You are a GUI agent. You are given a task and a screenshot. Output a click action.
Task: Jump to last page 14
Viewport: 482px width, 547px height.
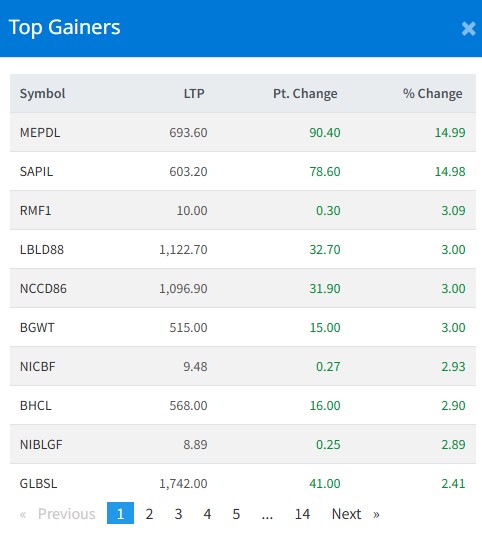[302, 514]
